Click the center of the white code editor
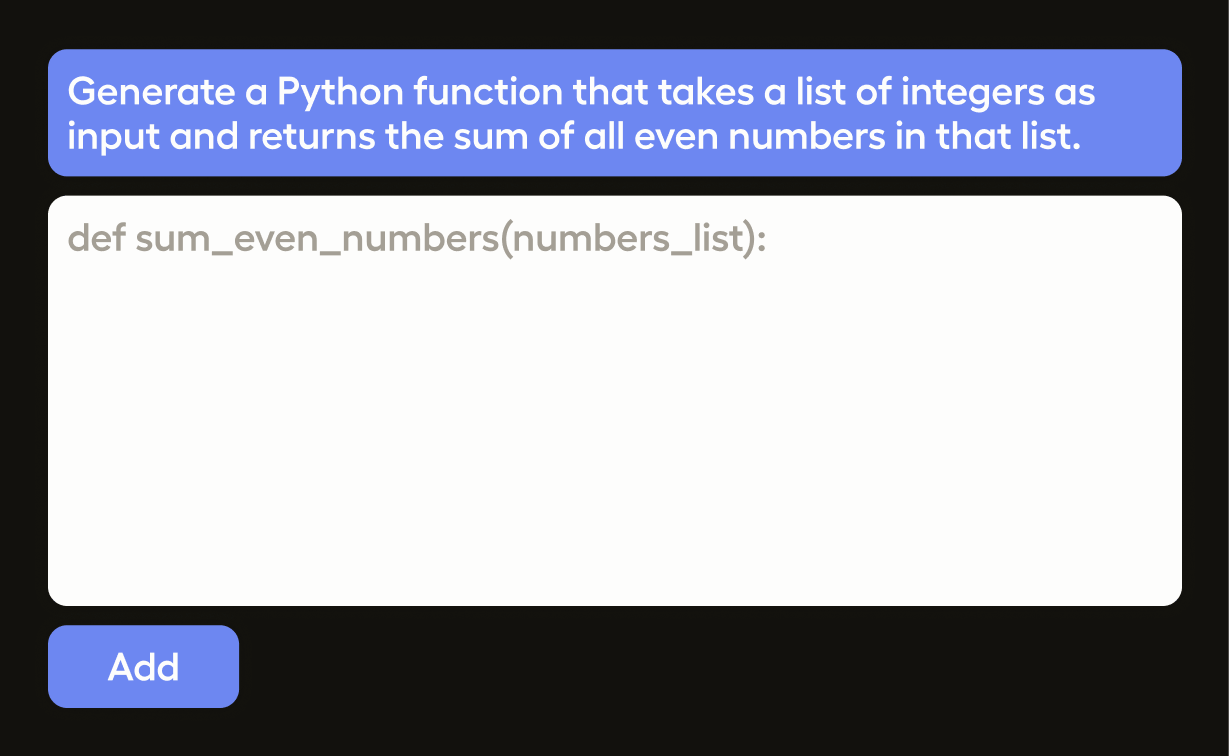The width and height of the screenshot is (1229, 756). (x=614, y=400)
